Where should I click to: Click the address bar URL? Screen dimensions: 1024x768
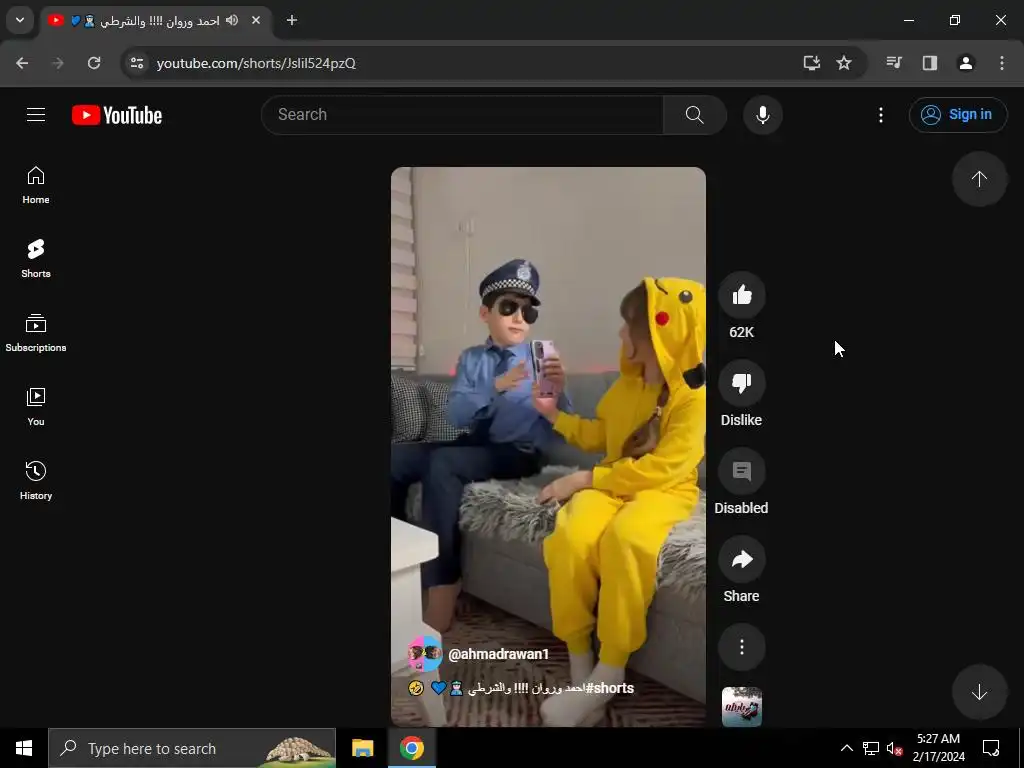(x=256, y=63)
